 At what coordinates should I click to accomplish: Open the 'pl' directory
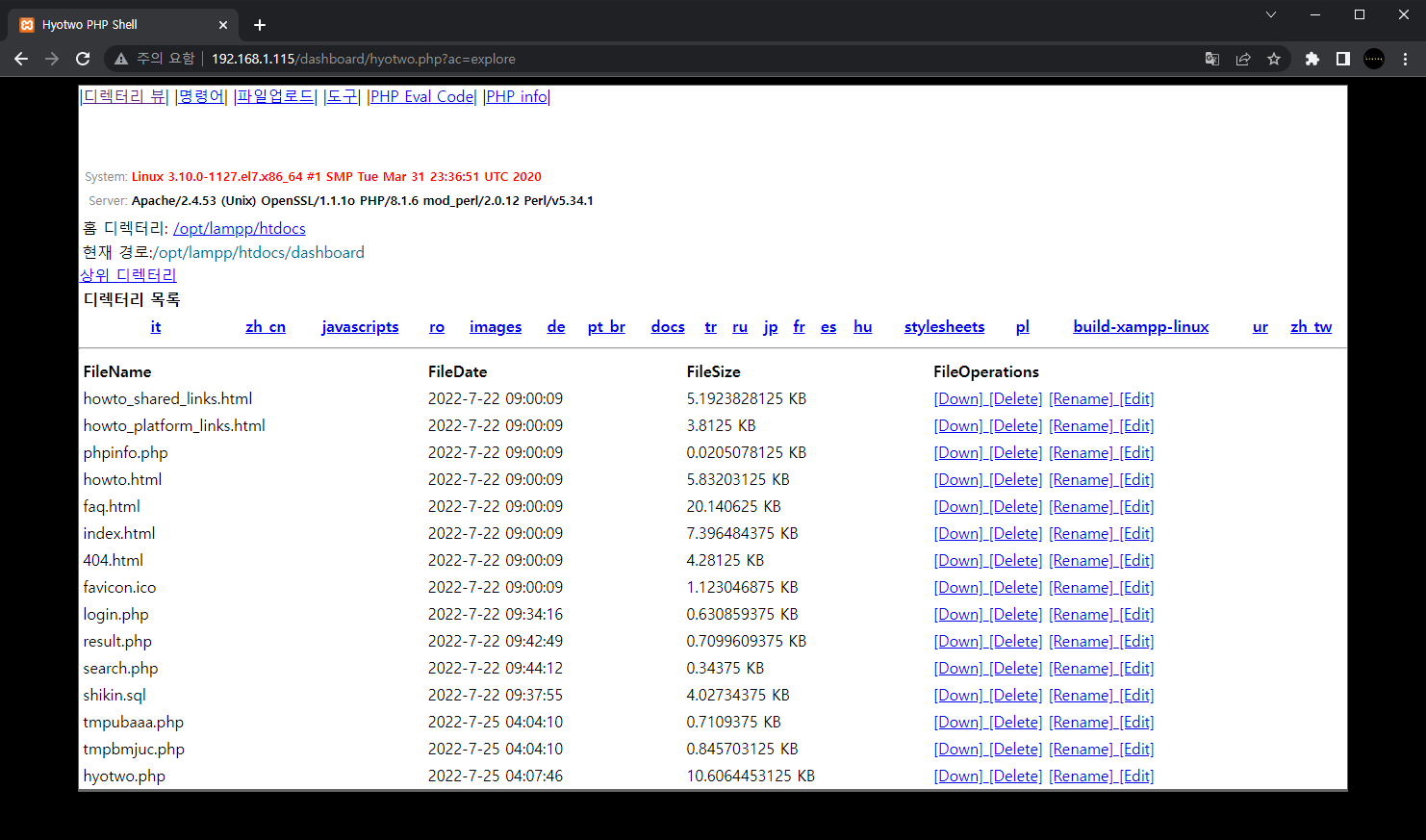(x=1023, y=327)
